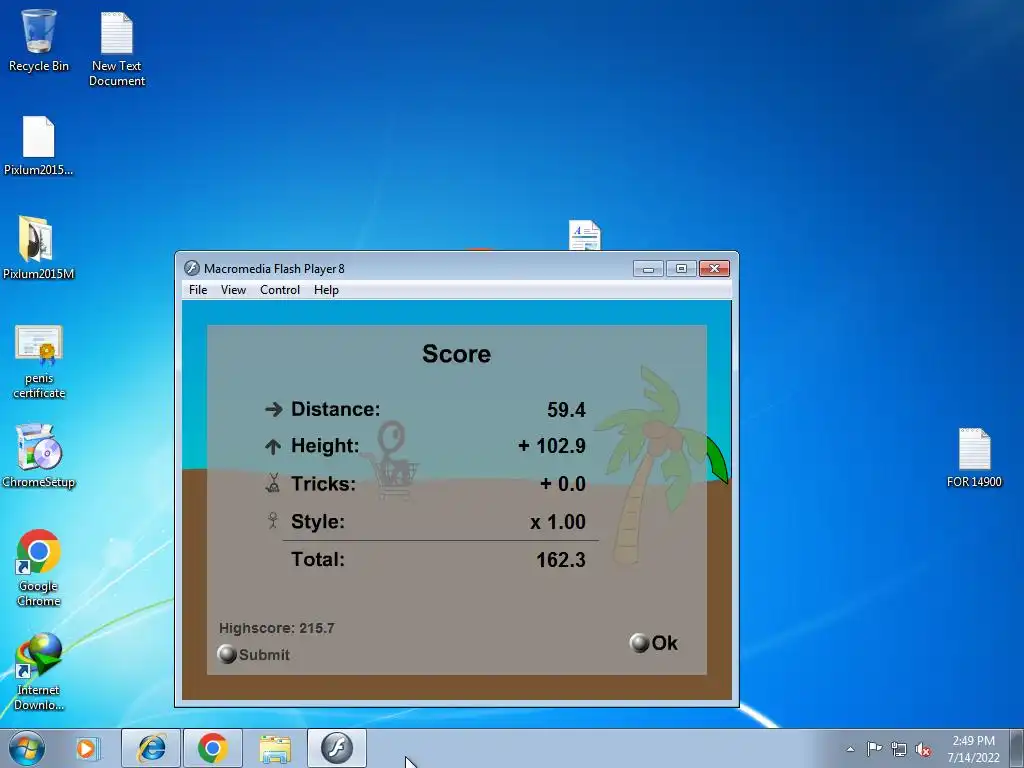Screen dimensions: 1024x768
Task: Click the Distance value 59.4
Action: (x=566, y=410)
